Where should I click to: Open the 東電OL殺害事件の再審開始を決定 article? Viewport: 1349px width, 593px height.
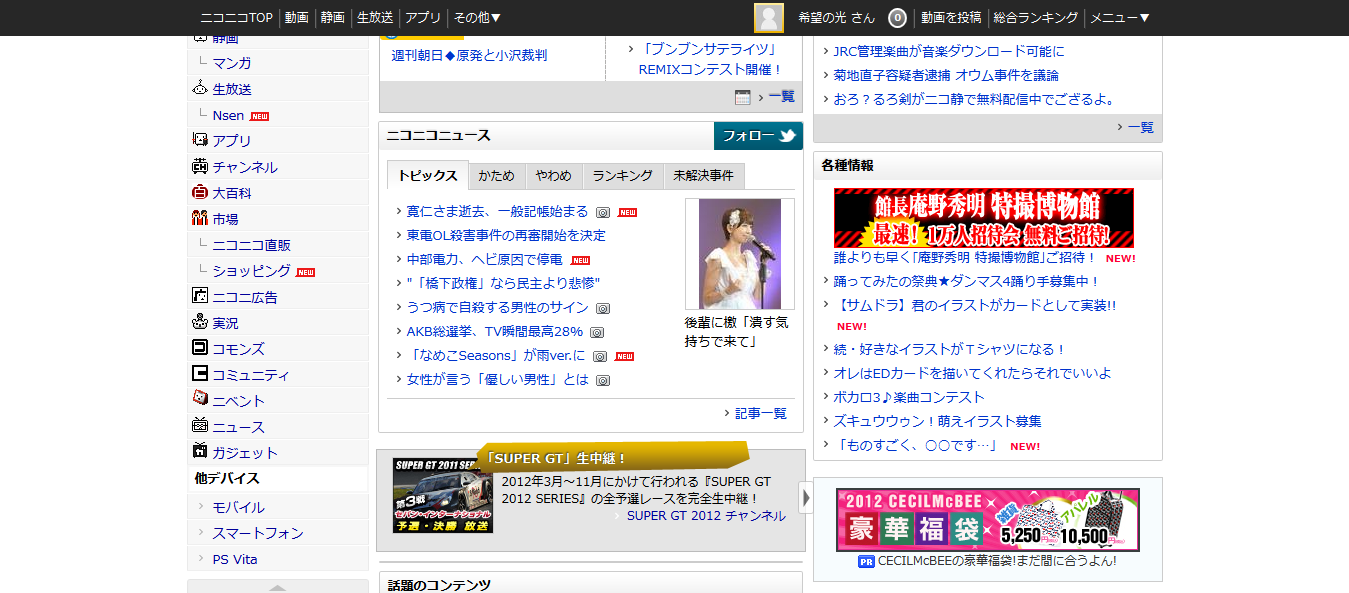(506, 235)
